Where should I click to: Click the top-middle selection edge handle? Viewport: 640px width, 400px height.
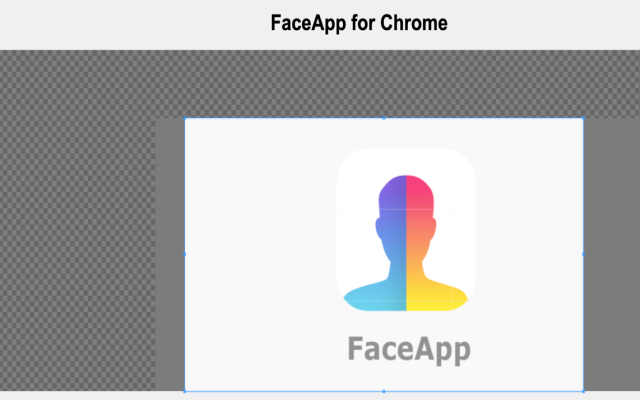[x=384, y=118]
